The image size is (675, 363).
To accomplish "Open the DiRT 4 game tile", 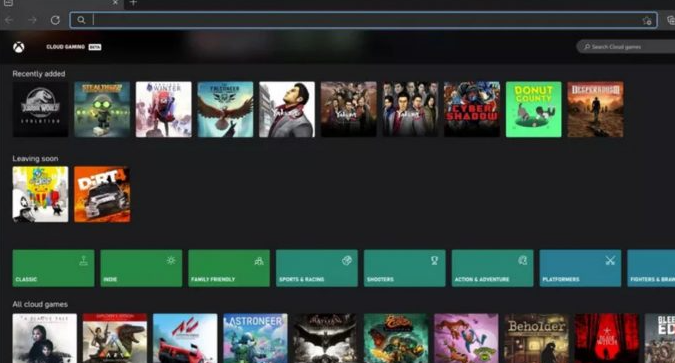I will click(x=102, y=194).
